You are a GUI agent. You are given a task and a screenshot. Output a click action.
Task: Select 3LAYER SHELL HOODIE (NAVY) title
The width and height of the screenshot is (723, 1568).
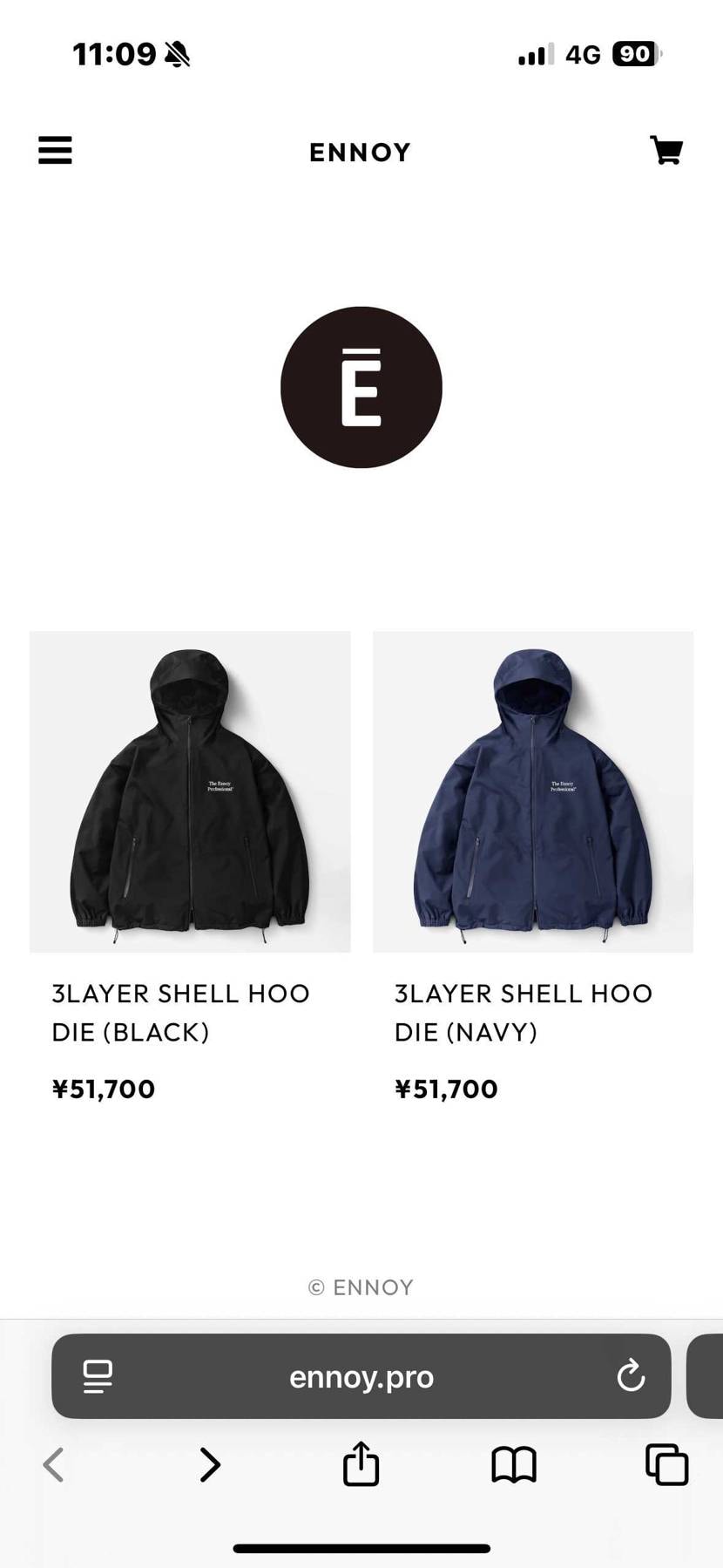[x=524, y=1013]
